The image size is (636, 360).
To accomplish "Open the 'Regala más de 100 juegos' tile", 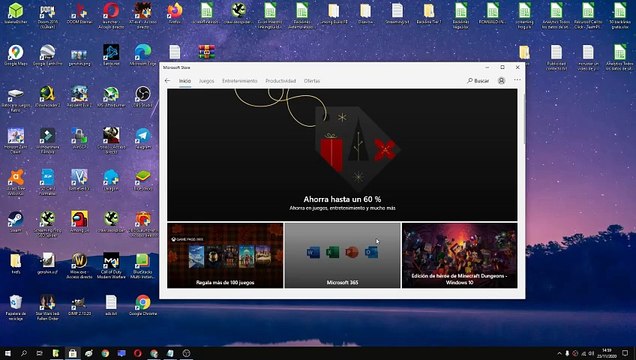I will pos(225,255).
